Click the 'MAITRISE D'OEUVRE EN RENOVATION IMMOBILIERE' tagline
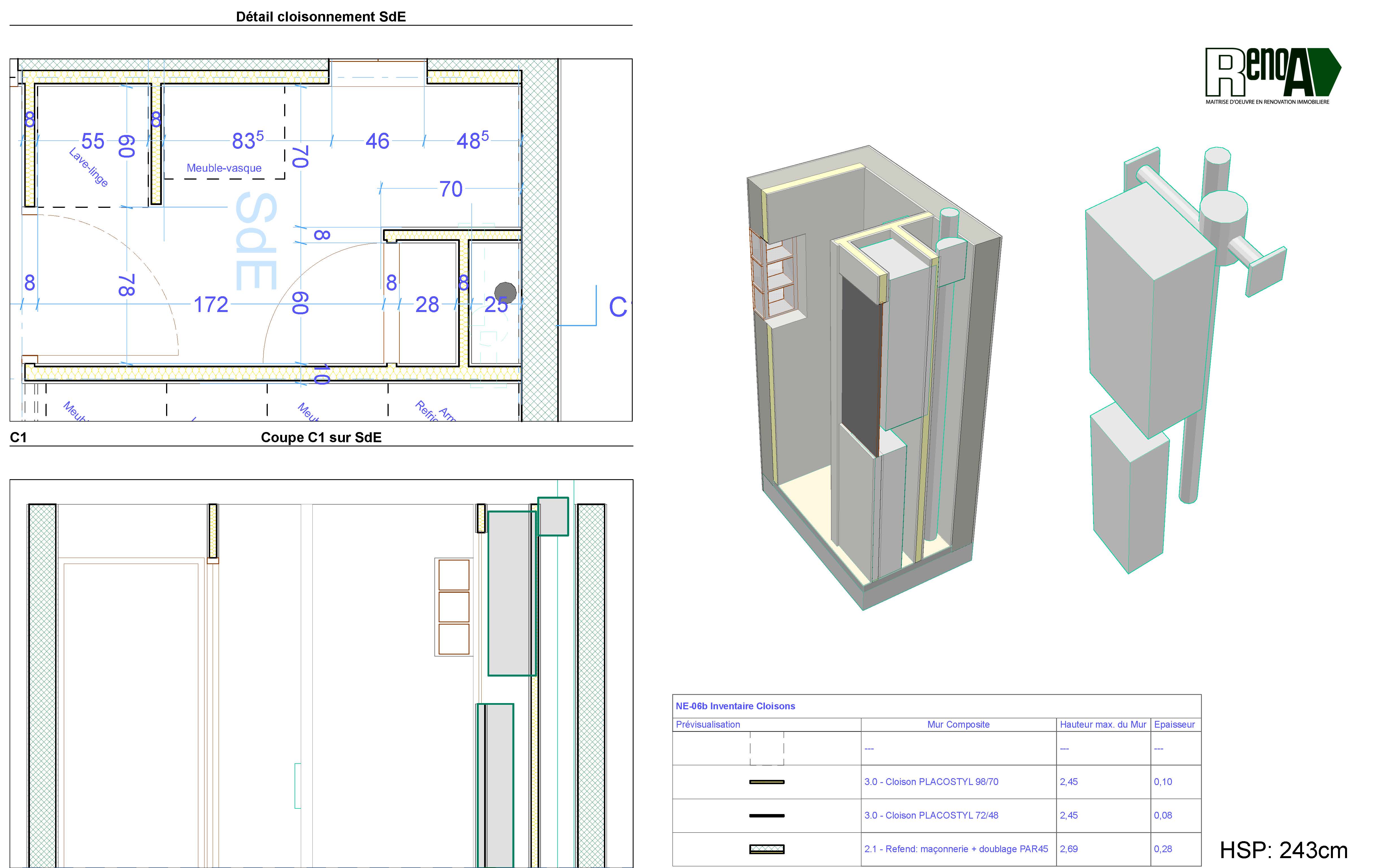The image size is (1375, 868). 1267,102
